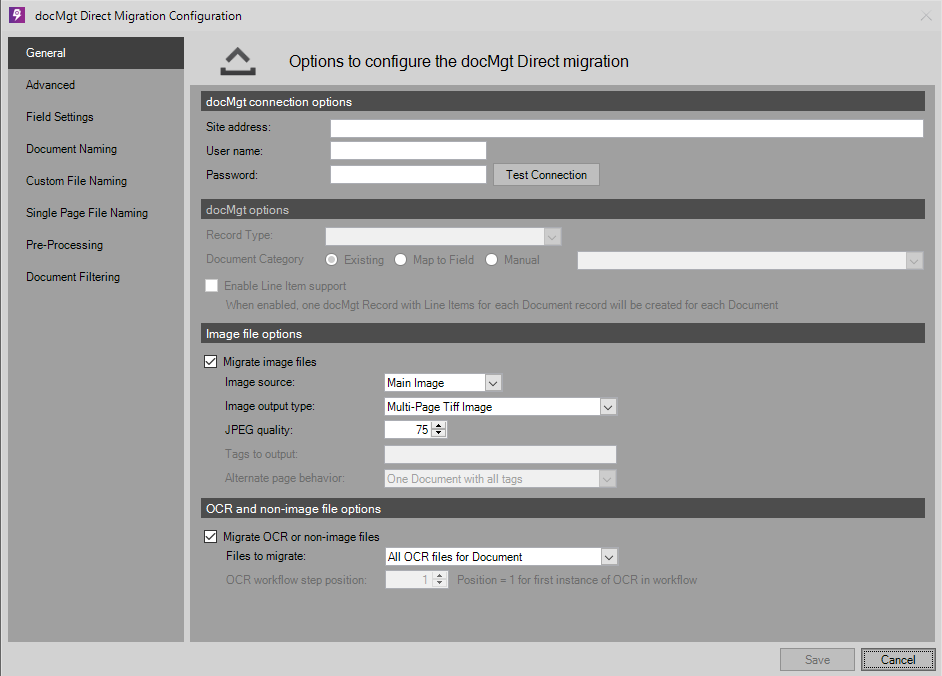Viewport: 942px width, 676px height.
Task: Click the Tags to output field
Action: pos(500,454)
